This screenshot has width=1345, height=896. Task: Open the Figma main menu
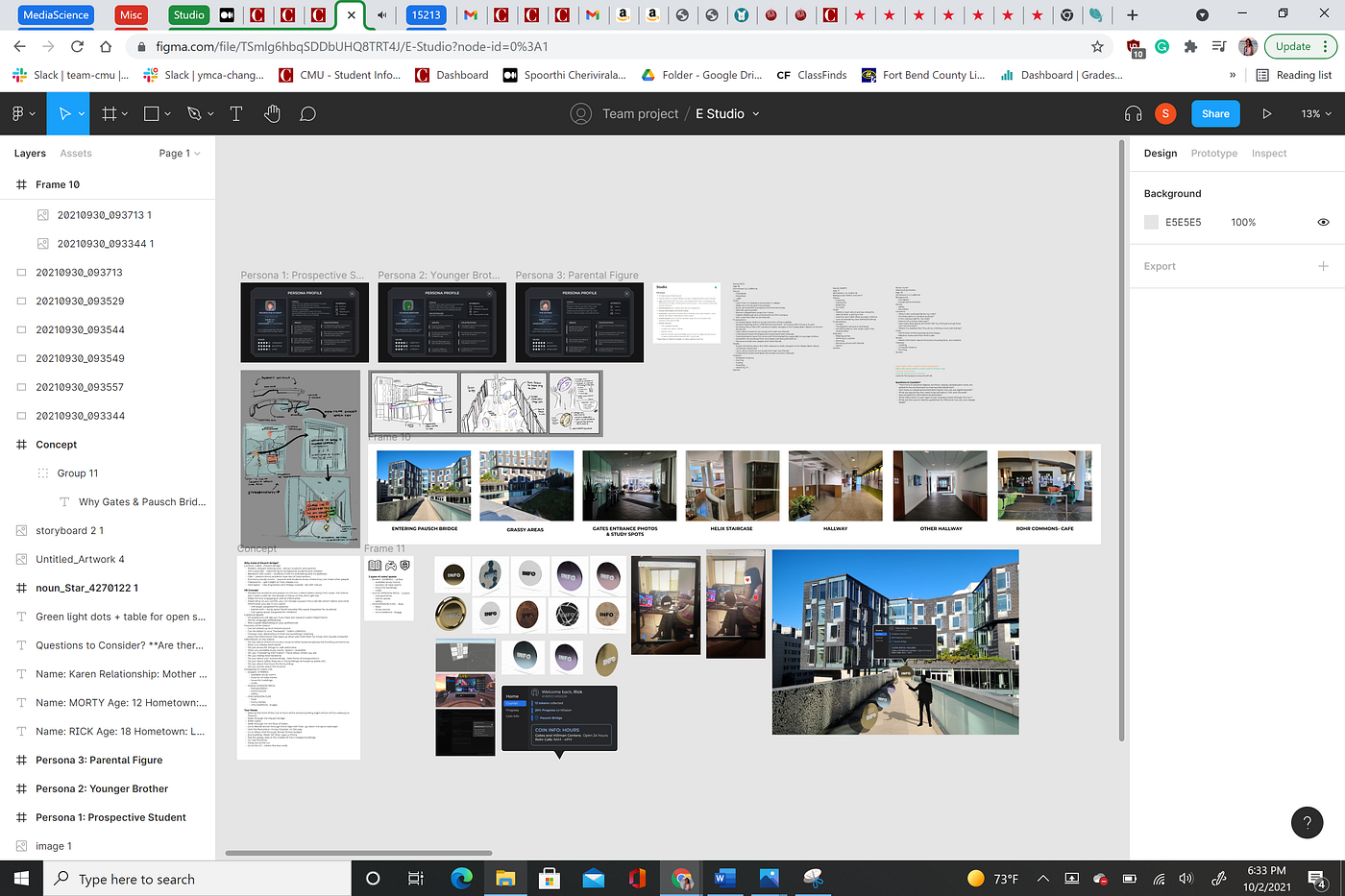(22, 113)
